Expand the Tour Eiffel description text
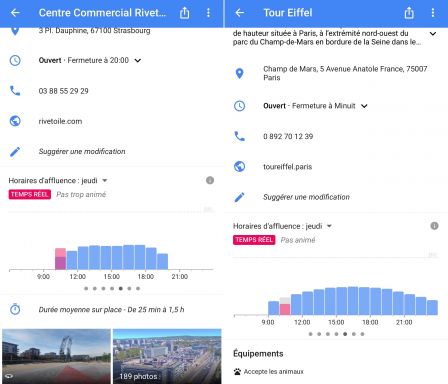The width and height of the screenshot is (448, 384). (433, 33)
